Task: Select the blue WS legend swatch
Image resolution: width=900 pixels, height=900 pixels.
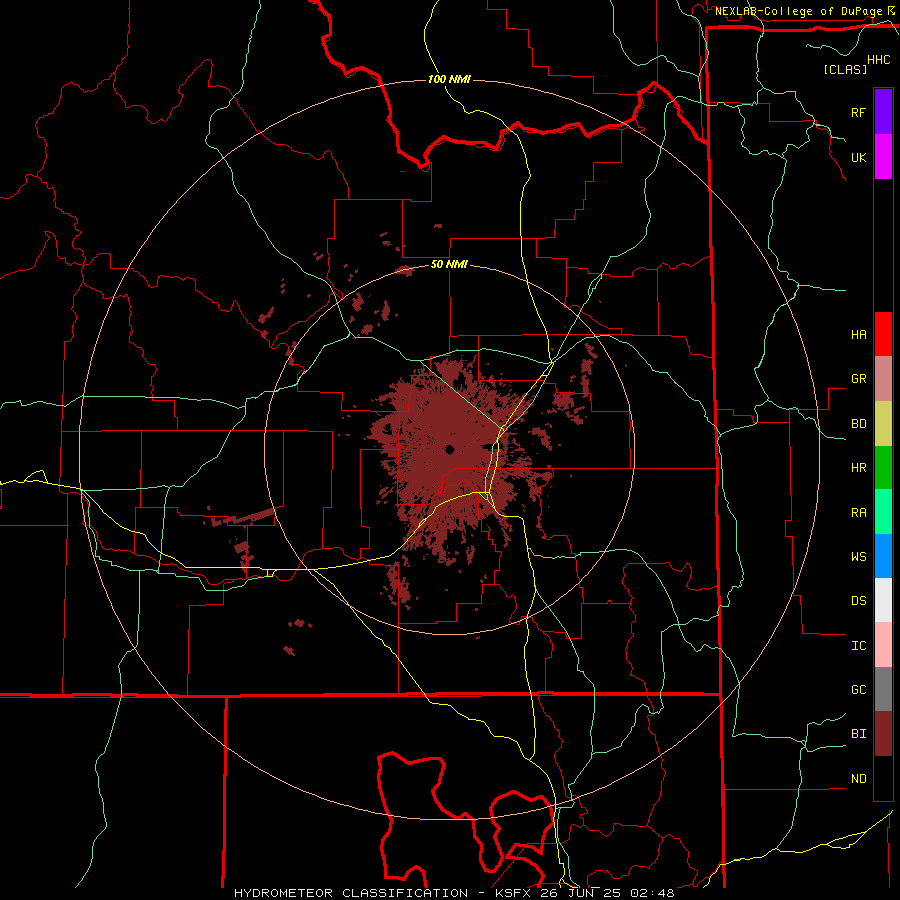Action: click(883, 556)
